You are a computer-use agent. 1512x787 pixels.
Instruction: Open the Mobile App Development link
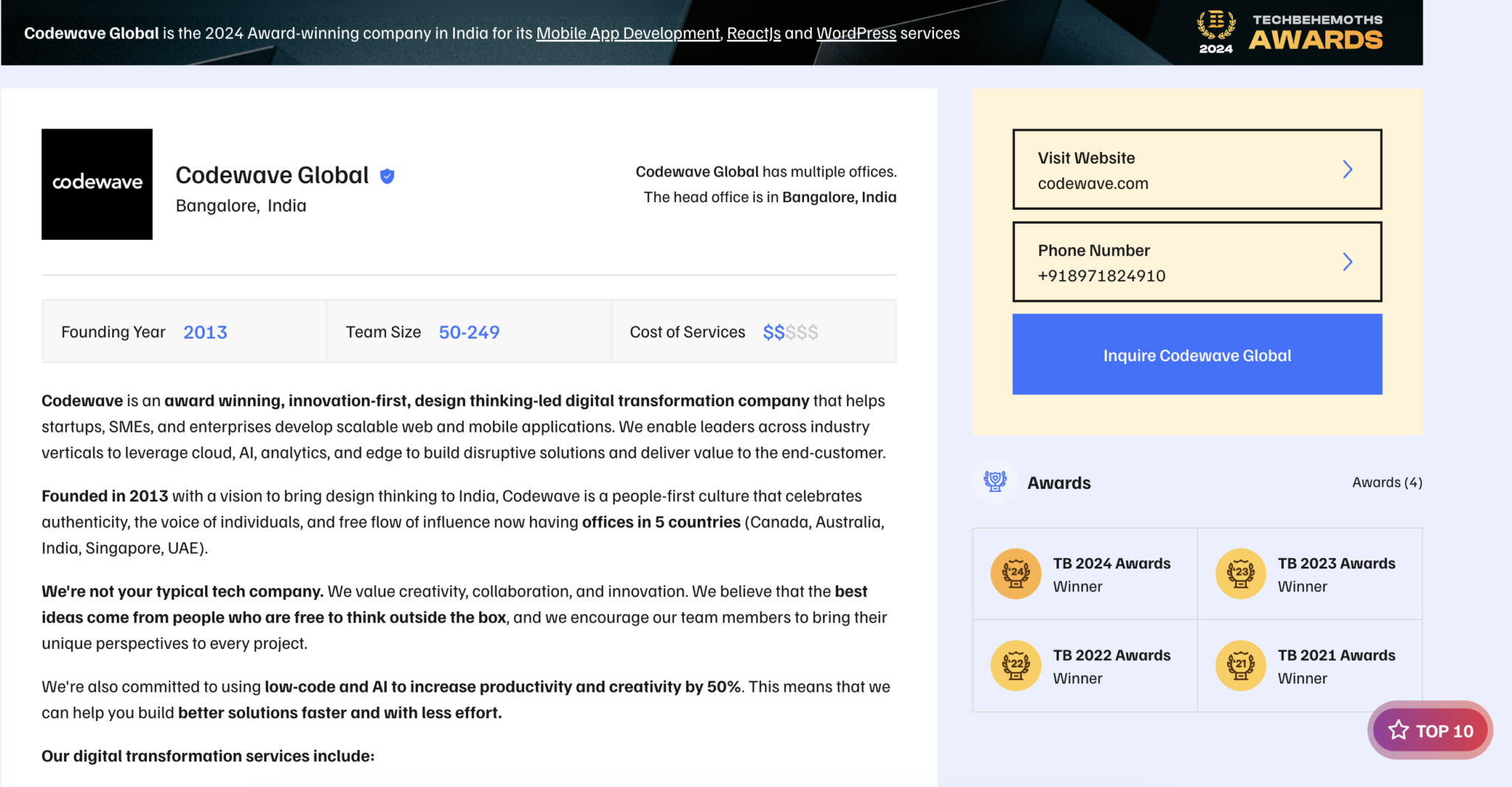(x=628, y=33)
